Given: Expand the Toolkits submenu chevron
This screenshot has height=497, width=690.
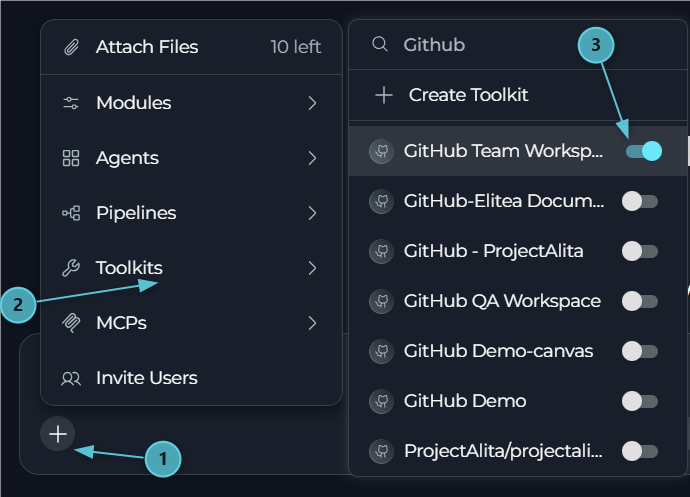Looking at the screenshot, I should [x=312, y=268].
